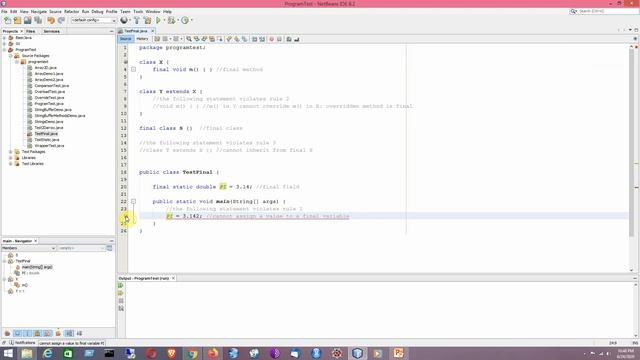Switch to History view of editor
Image resolution: width=640 pixels, height=360 pixels.
coord(142,39)
